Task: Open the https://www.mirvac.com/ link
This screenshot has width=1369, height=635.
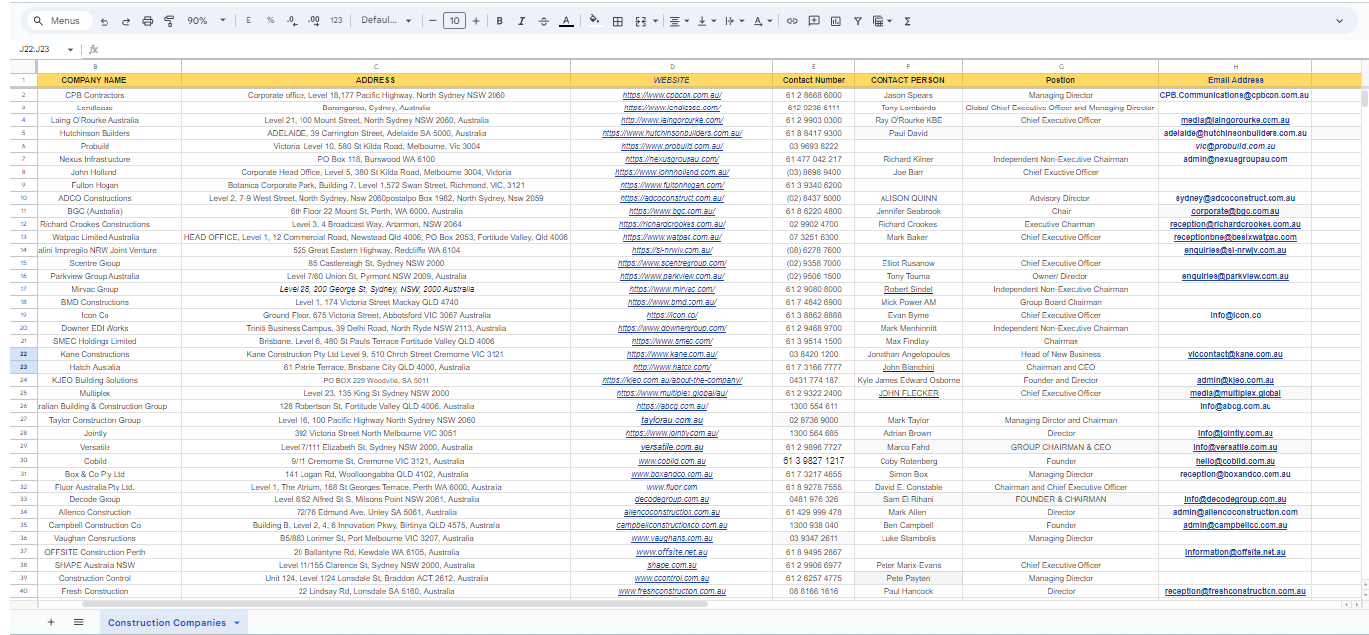Action: pyautogui.click(x=672, y=289)
